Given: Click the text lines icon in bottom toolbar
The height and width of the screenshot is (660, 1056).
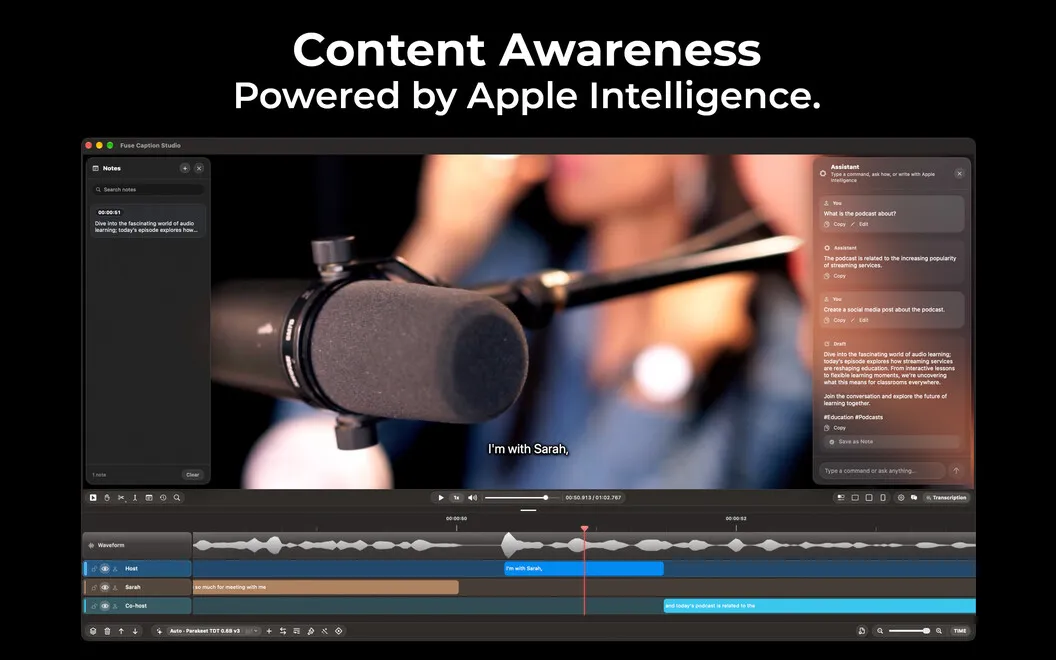Looking at the screenshot, I should pyautogui.click(x=297, y=631).
